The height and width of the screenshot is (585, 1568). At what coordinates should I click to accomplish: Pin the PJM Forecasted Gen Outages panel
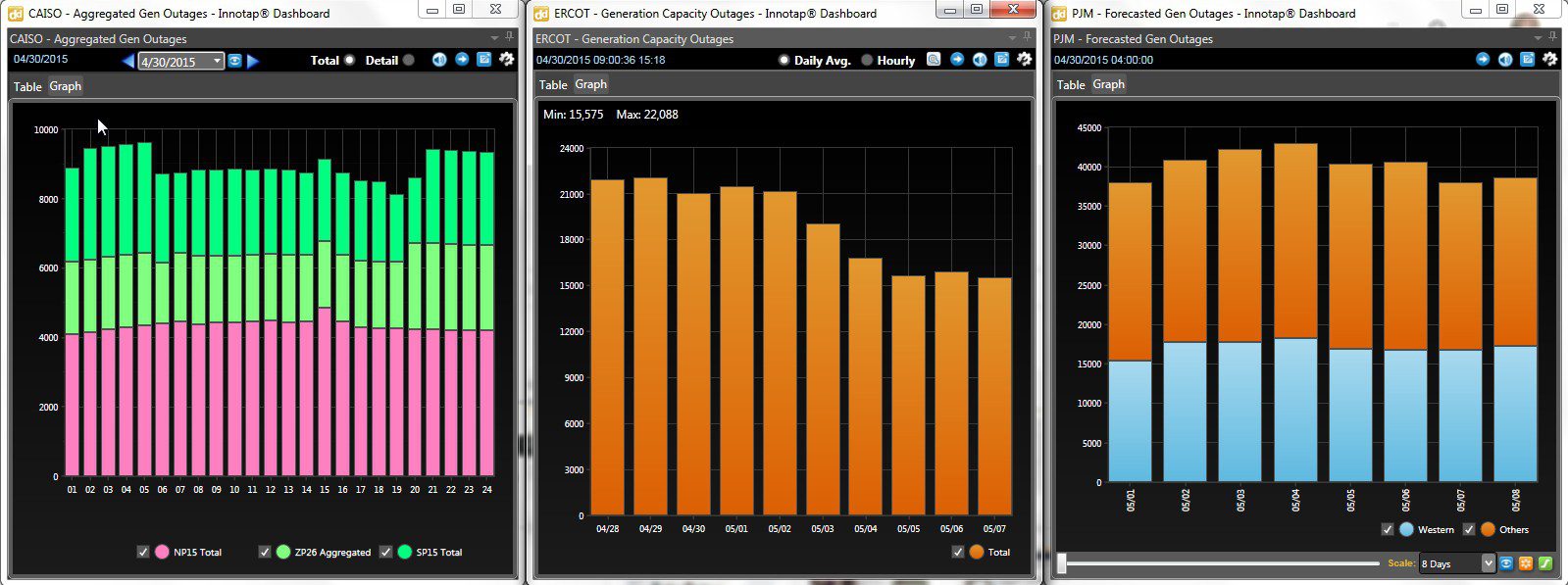point(1553,38)
